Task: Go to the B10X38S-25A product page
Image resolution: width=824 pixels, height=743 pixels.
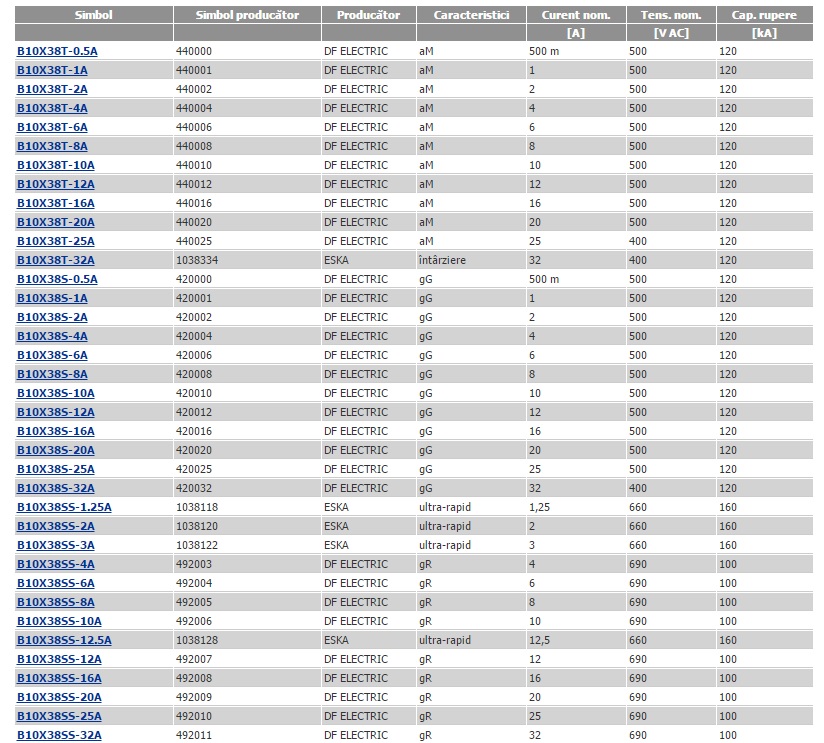Action: (56, 469)
